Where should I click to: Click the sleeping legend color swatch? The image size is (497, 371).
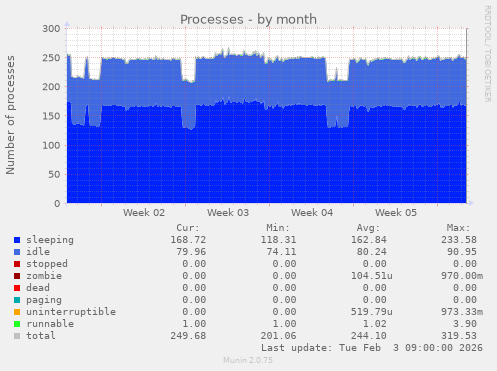[17, 240]
